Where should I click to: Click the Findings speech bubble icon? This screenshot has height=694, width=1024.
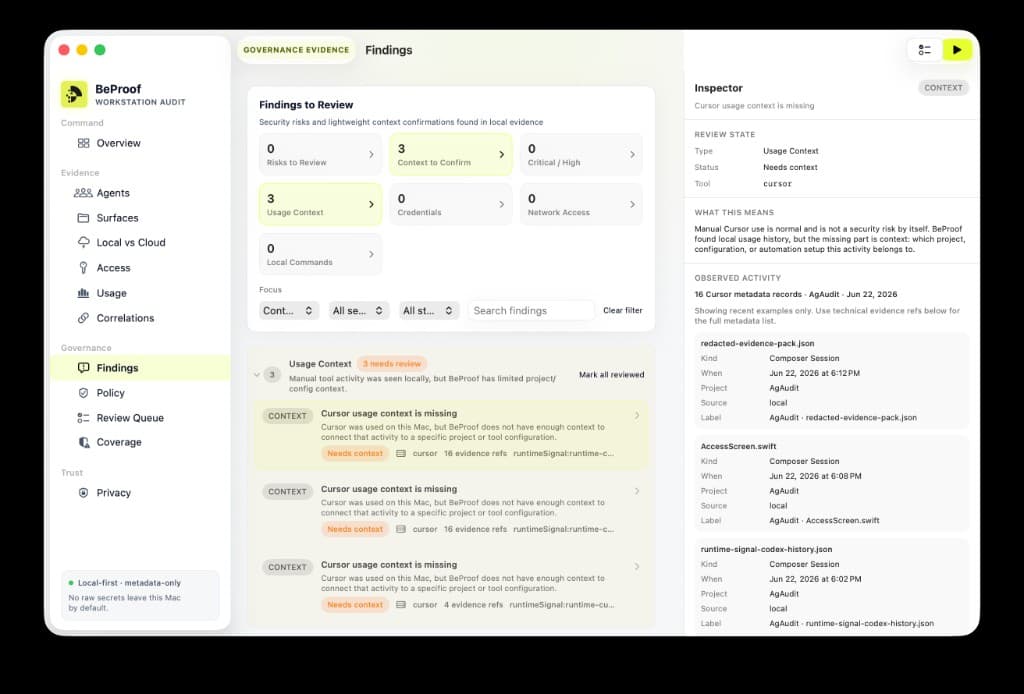(84, 368)
